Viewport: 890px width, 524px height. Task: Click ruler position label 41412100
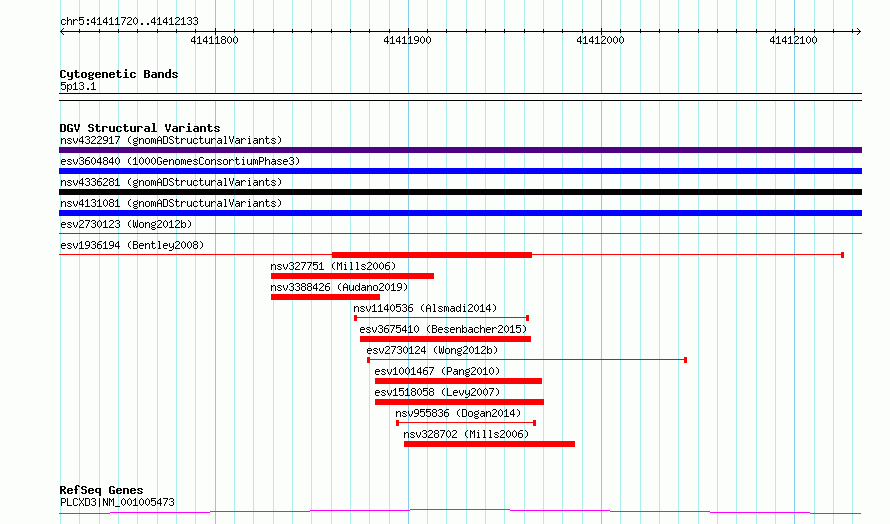(x=794, y=40)
